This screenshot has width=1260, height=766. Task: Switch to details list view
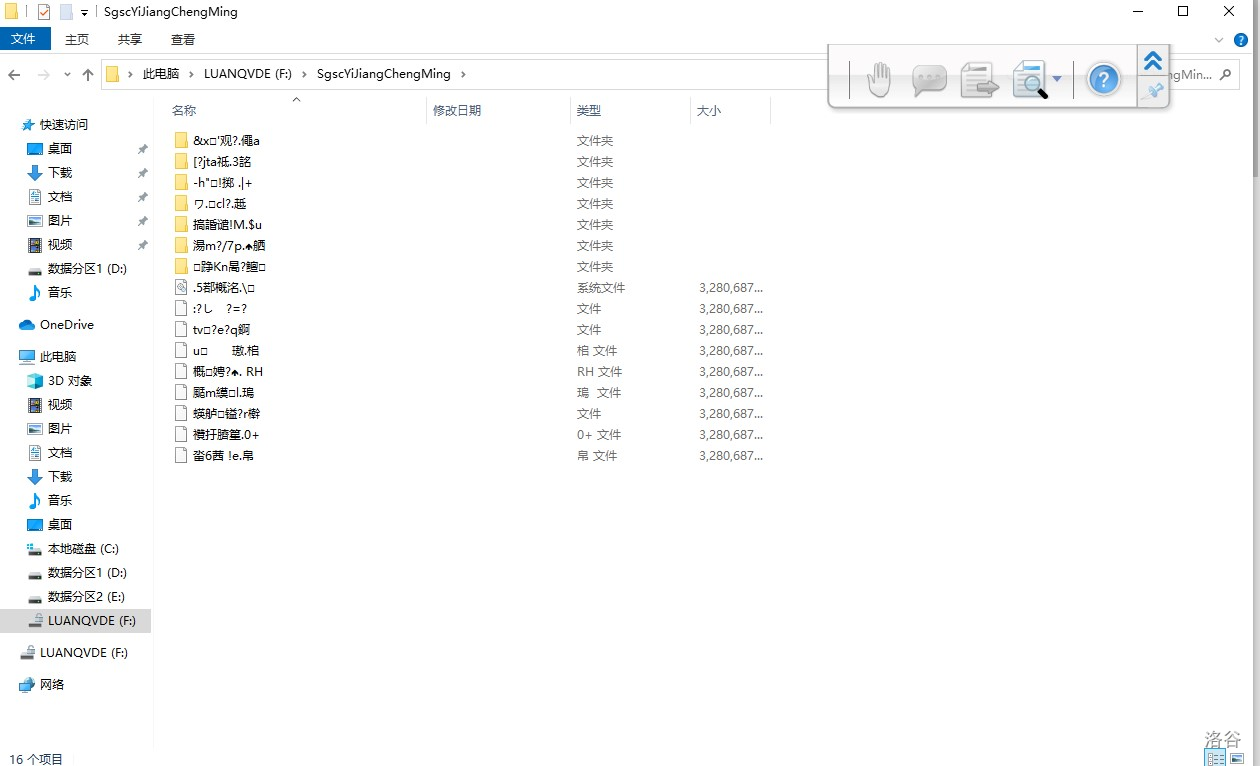pyautogui.click(x=1215, y=758)
